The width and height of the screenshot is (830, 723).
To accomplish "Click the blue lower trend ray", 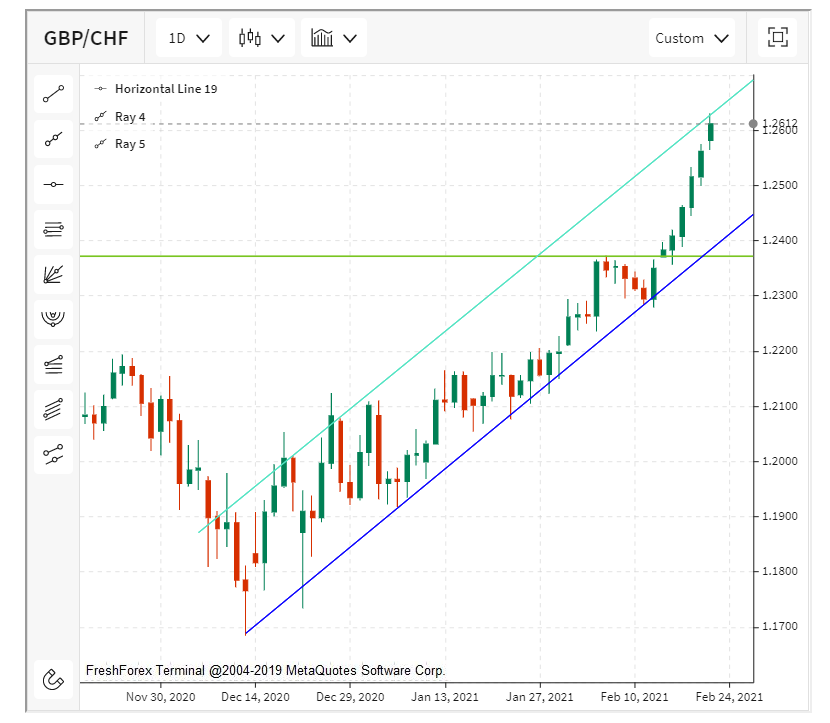I will coord(500,424).
